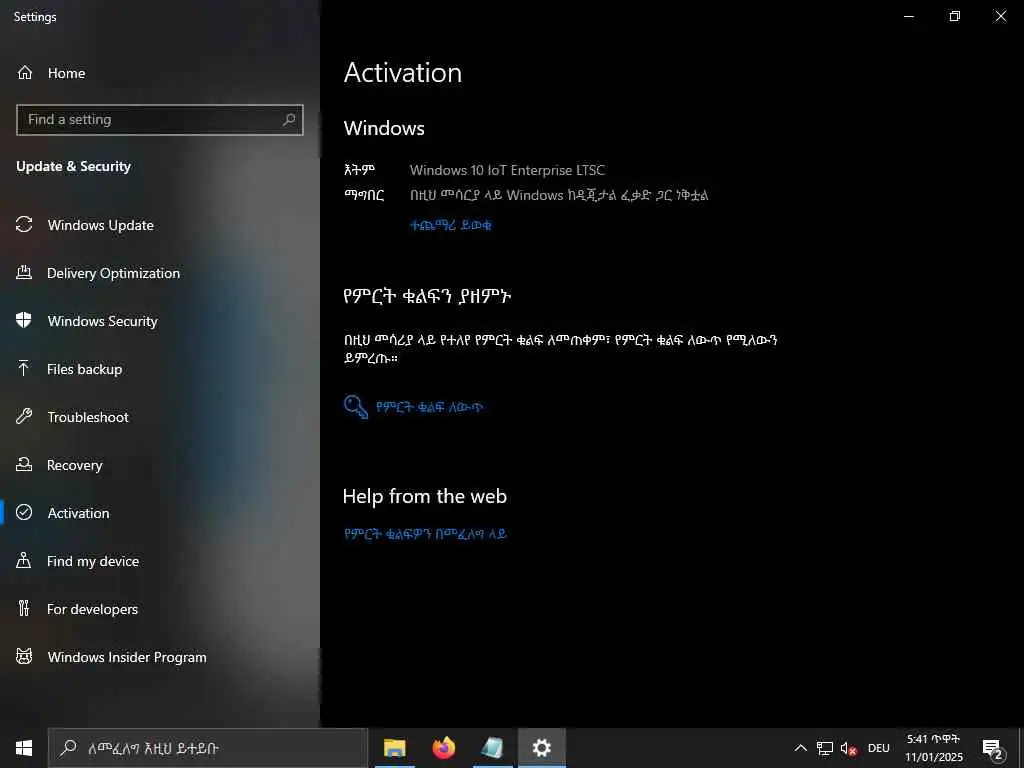Restore down the Settings window

954,16
